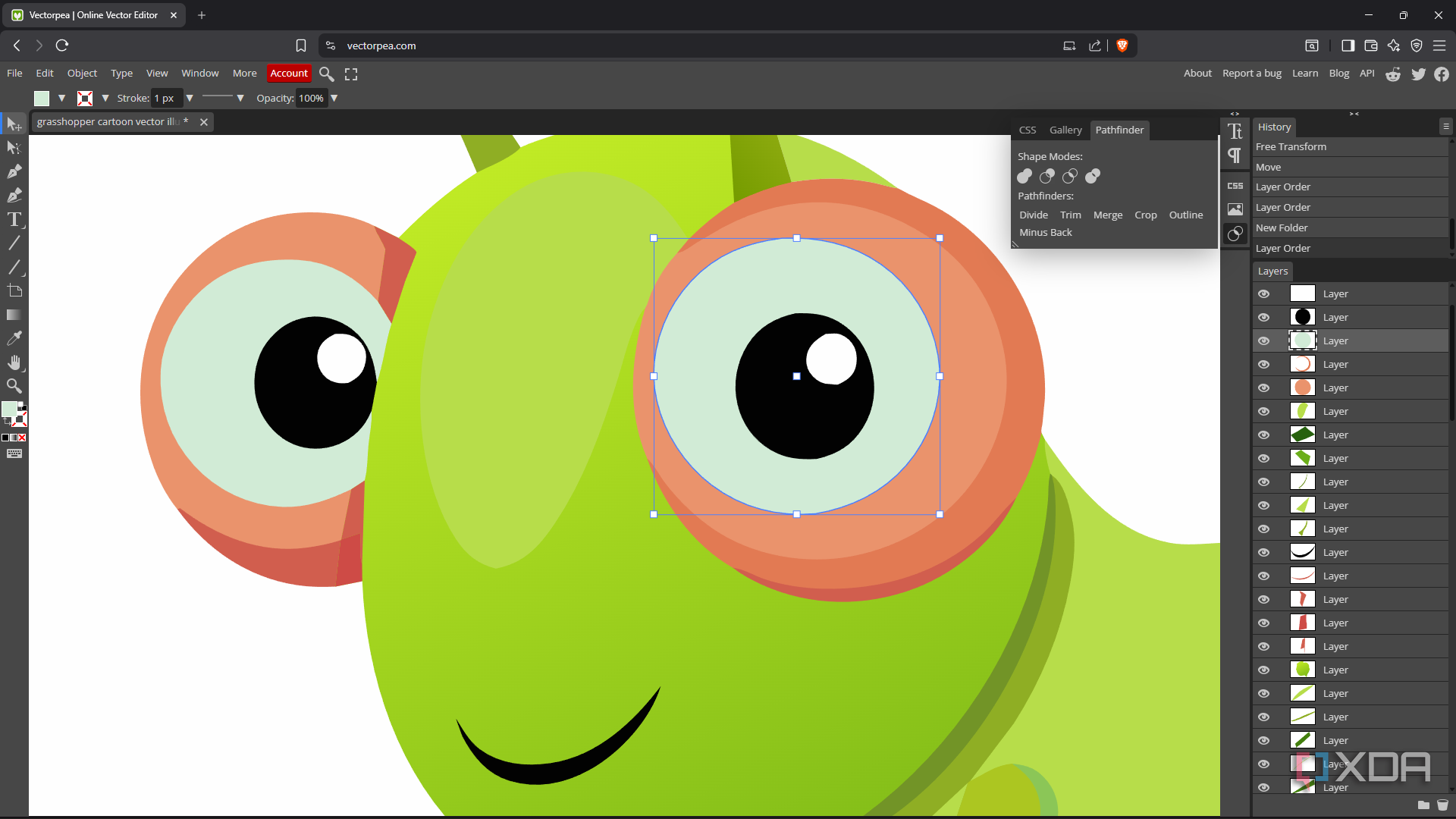Select the Artboard crop tool
1456x819 pixels.
point(14,290)
